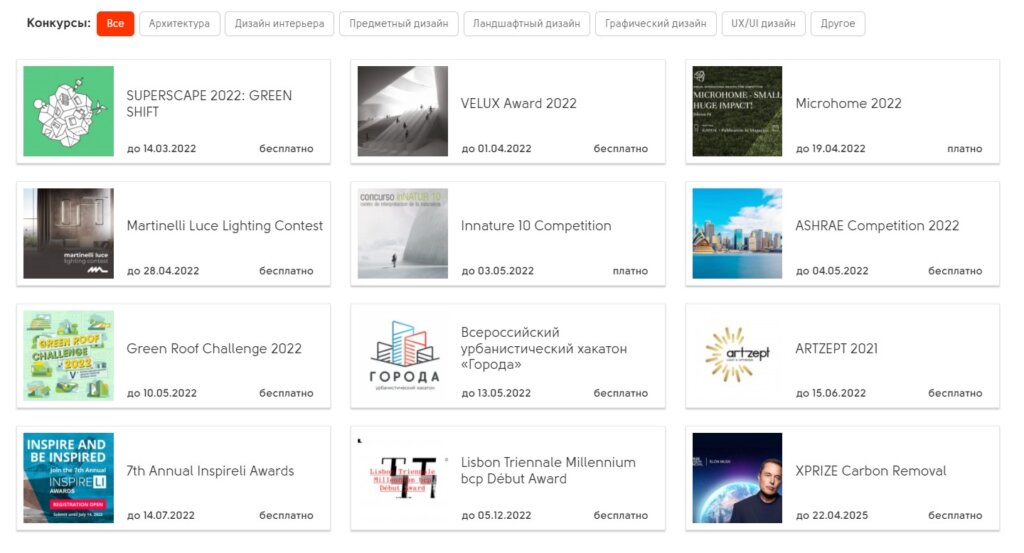1024x553 pixels.
Task: Open the Microhome 2022 thumbnail
Action: tap(737, 111)
